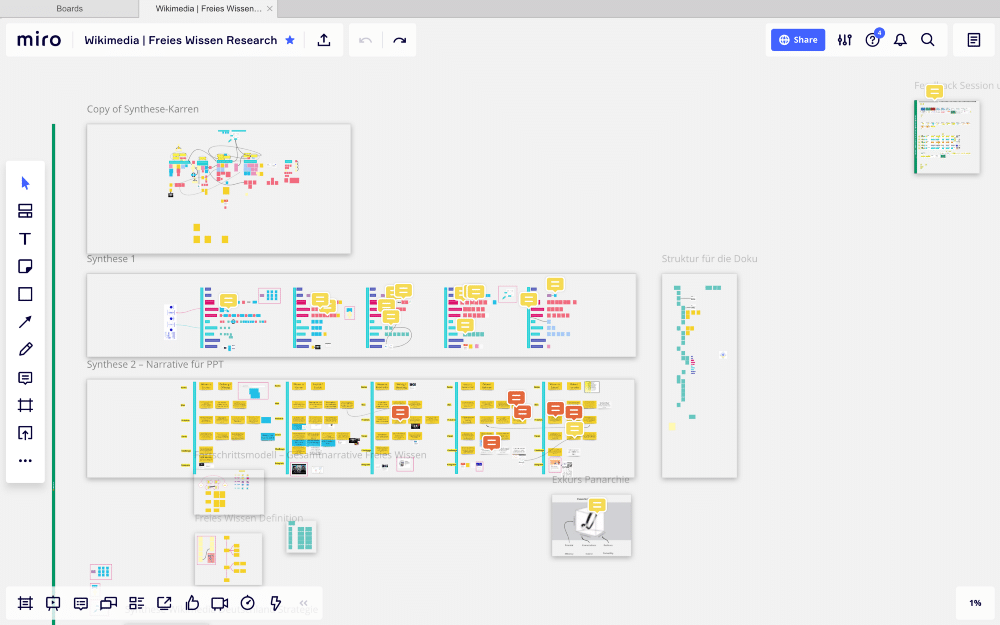Select the frame tool in left toolbar
This screenshot has height=625, width=1000.
(x=26, y=406)
